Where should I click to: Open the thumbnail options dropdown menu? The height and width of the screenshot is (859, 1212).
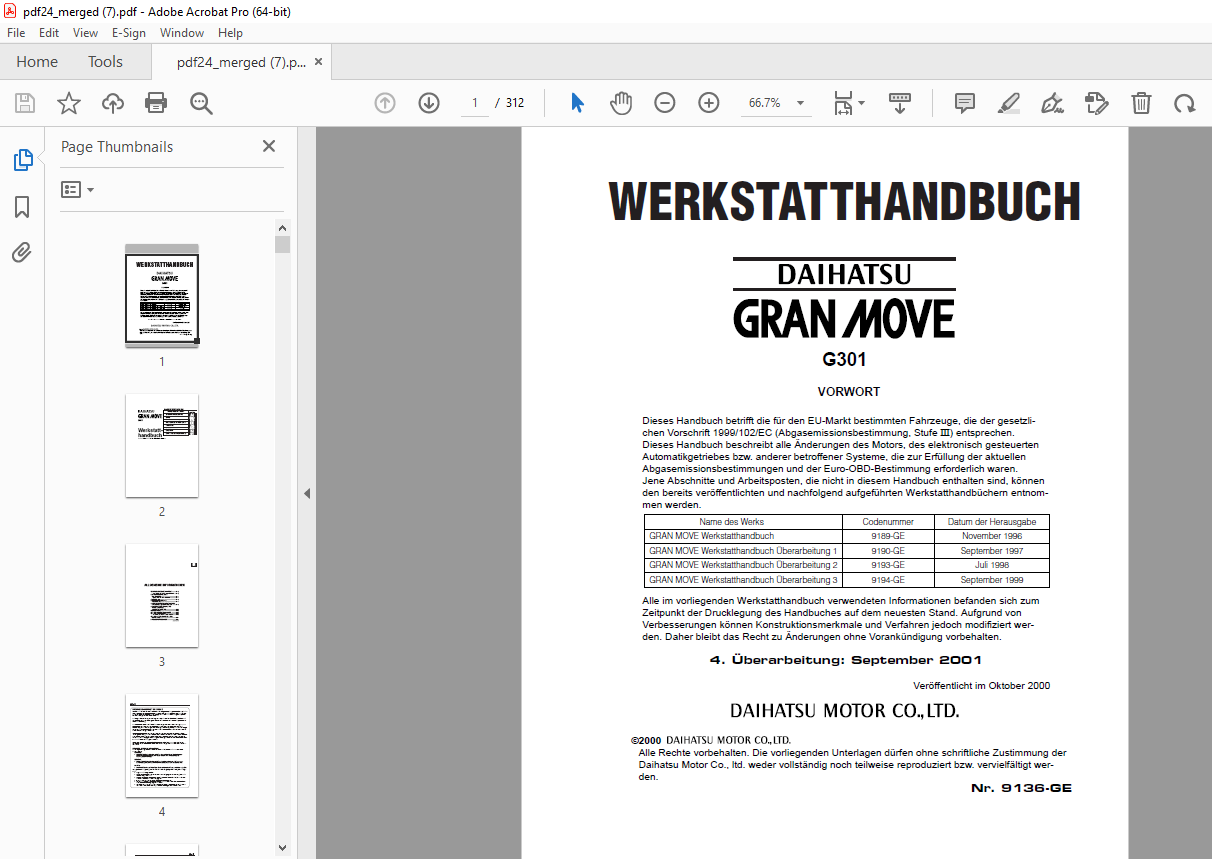tap(77, 189)
